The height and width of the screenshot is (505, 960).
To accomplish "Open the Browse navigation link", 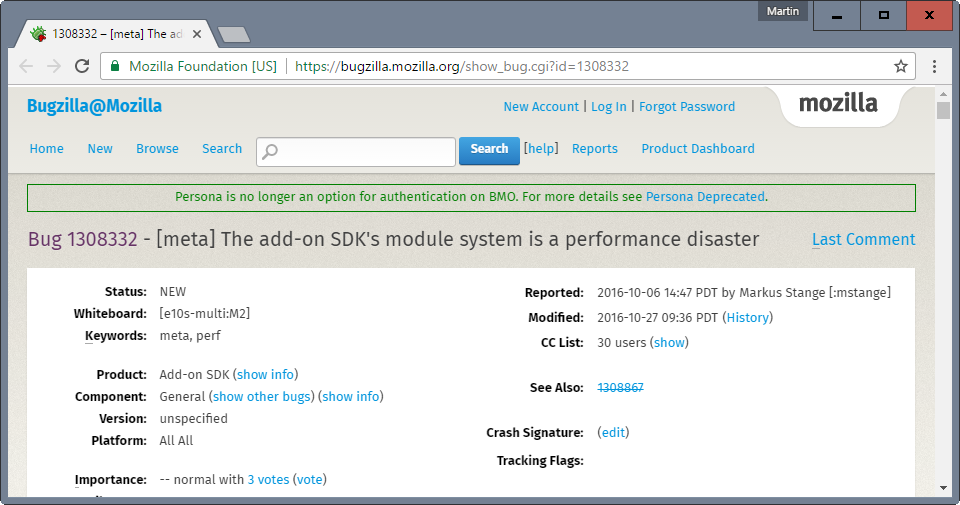I will pos(157,149).
